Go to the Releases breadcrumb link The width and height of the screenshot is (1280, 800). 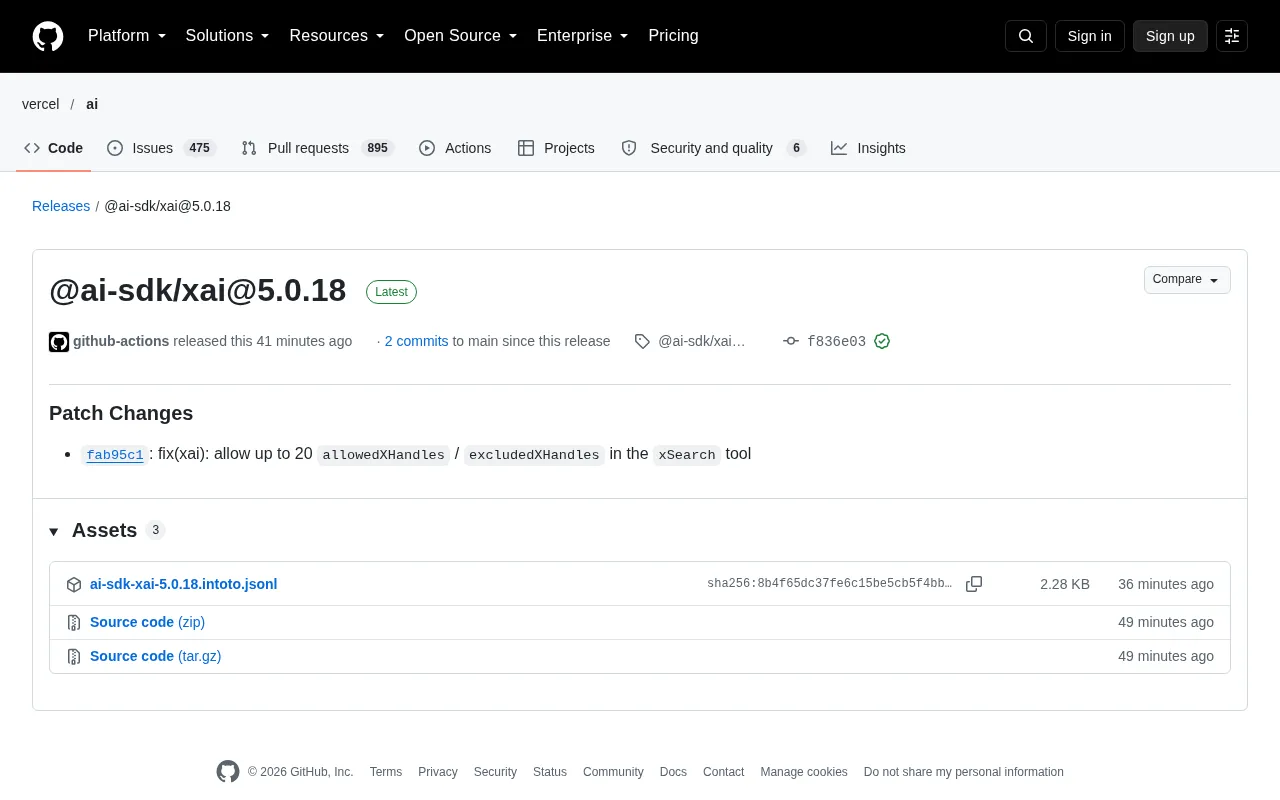pyautogui.click(x=61, y=206)
